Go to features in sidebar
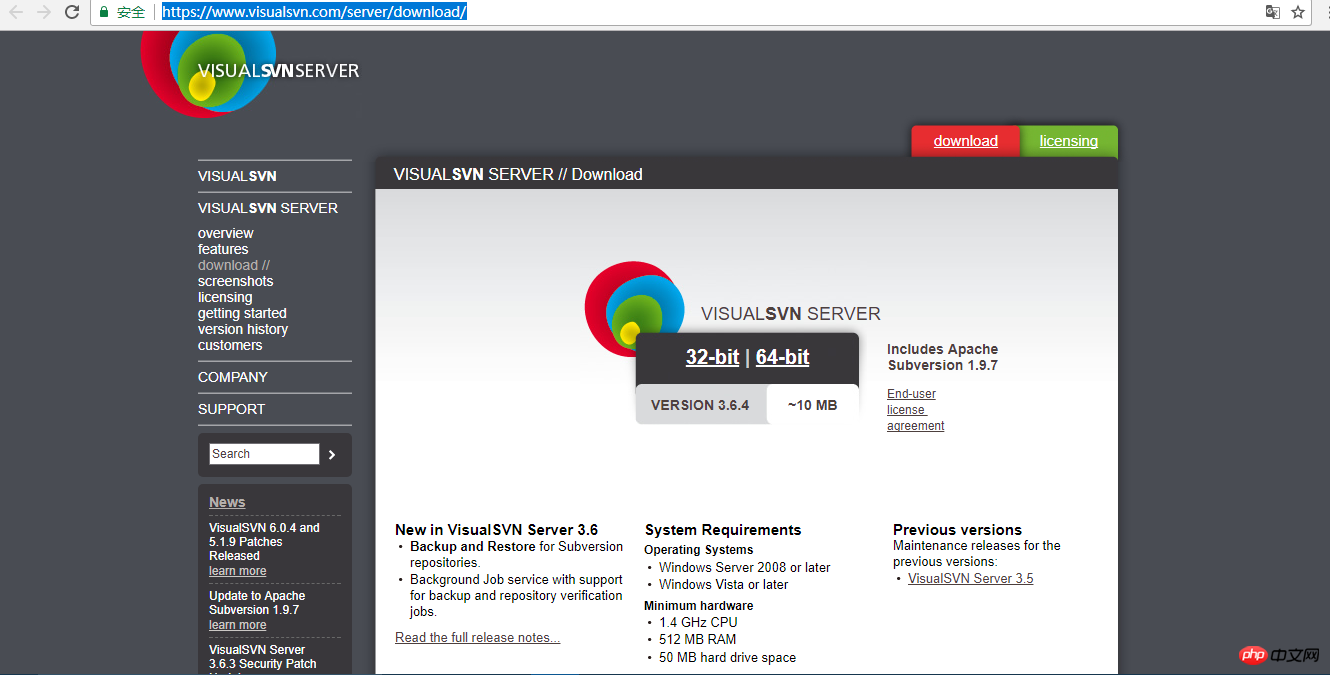The image size is (1330, 675). pyautogui.click(x=223, y=249)
